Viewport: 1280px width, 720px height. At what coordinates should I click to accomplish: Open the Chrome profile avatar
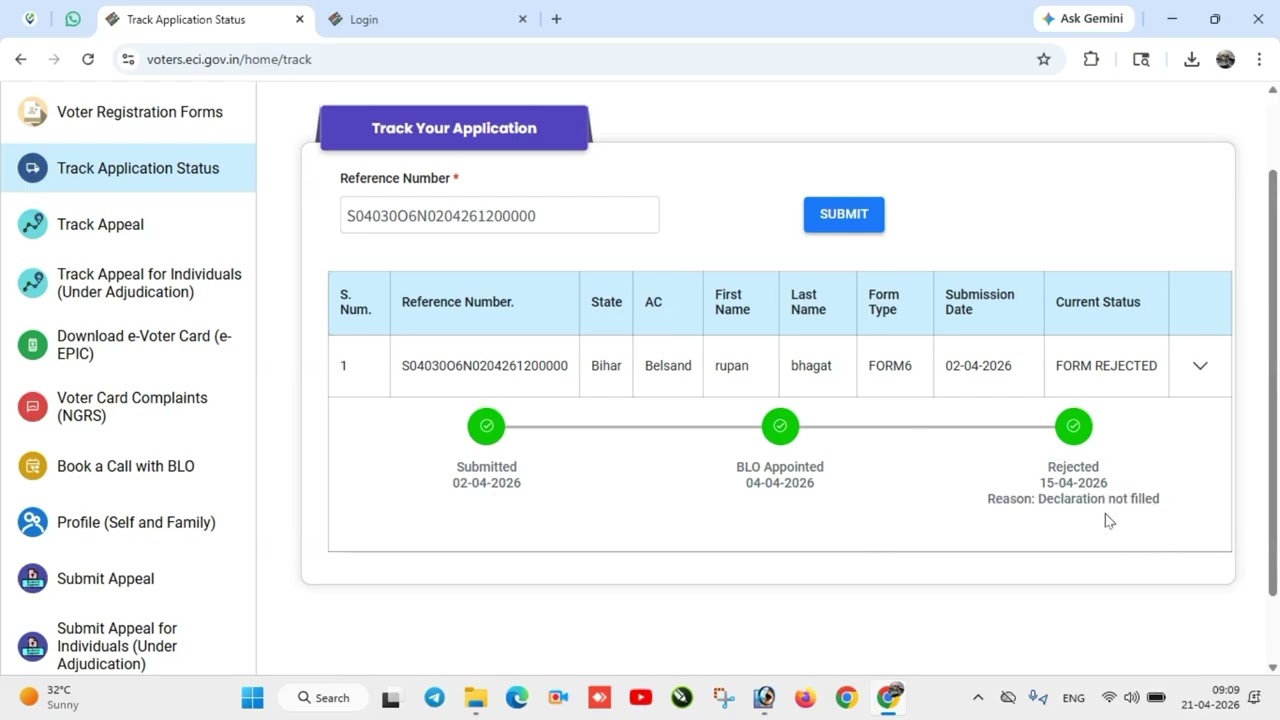1225,59
